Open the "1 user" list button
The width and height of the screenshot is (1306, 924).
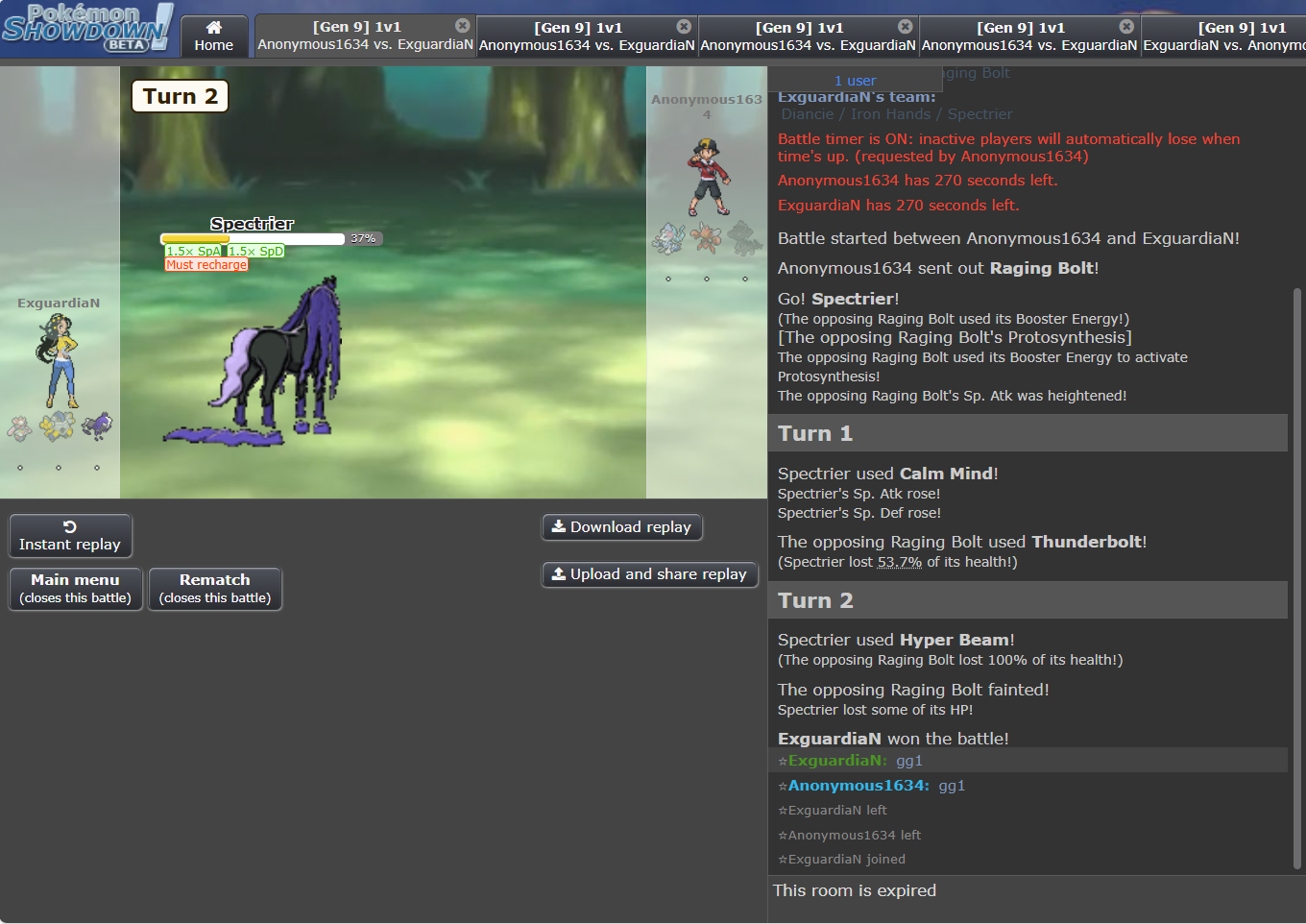[x=855, y=81]
